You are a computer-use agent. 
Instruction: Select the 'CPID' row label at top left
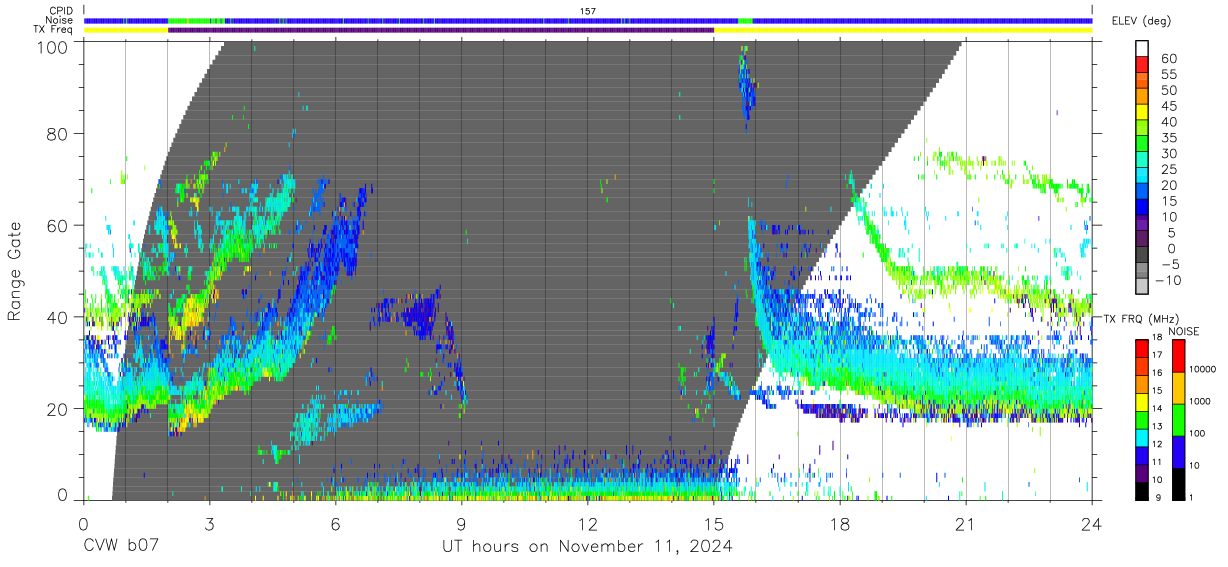[x=59, y=10]
